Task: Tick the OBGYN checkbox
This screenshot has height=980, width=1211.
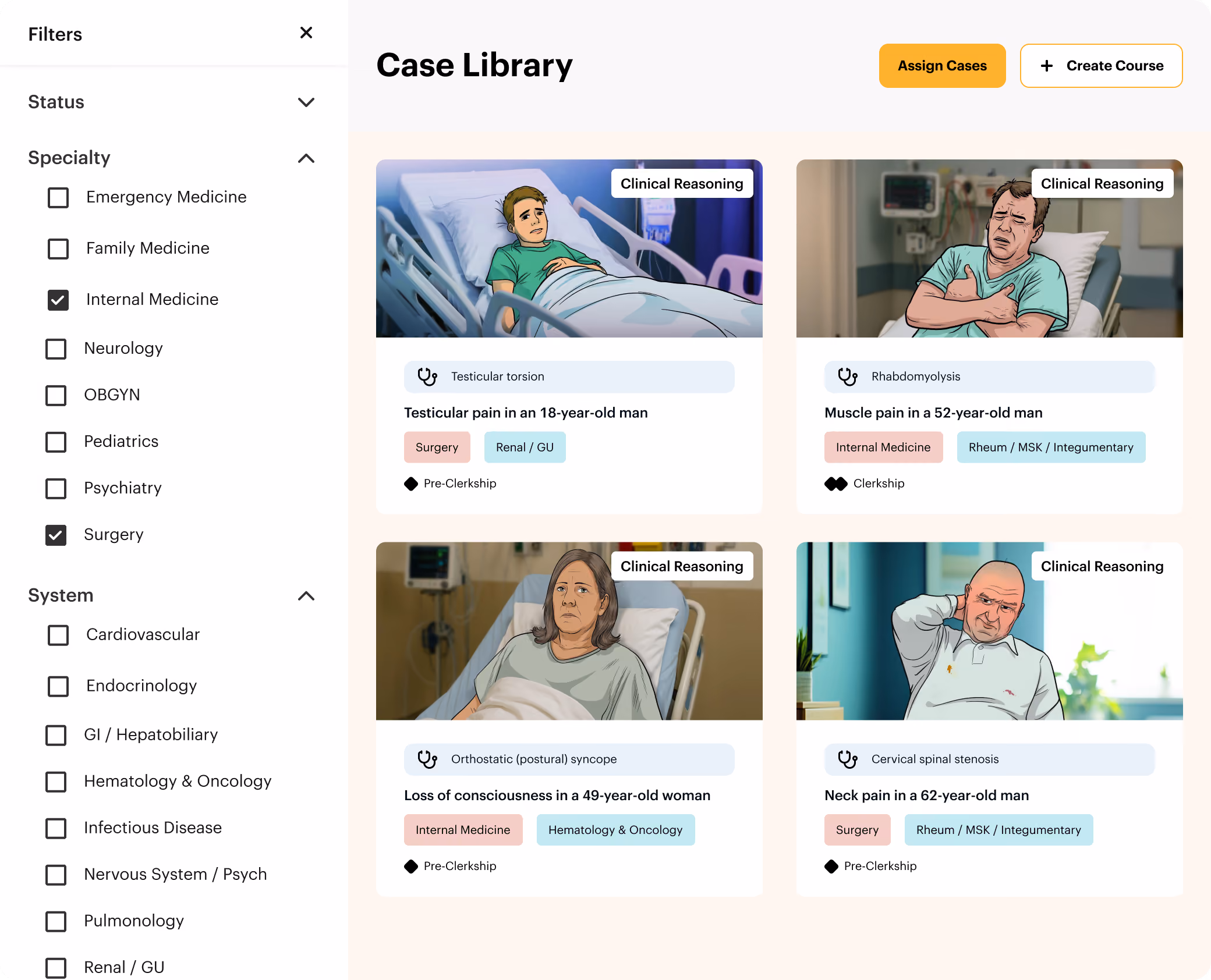Action: [x=56, y=396]
